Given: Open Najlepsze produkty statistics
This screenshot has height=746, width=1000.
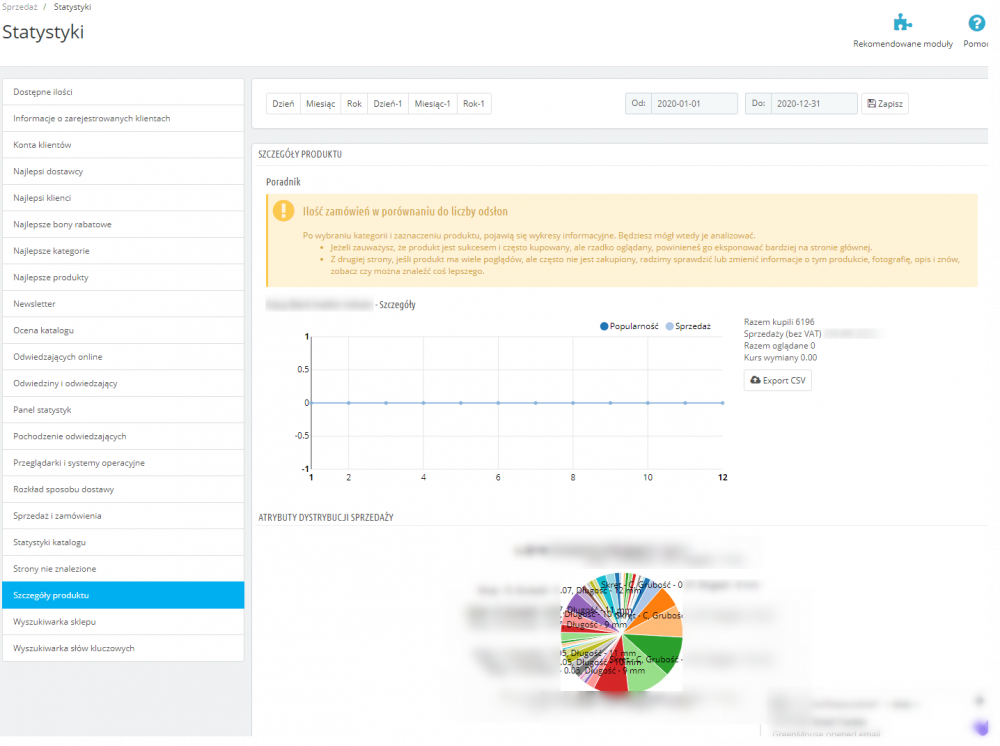Looking at the screenshot, I should pyautogui.click(x=123, y=277).
